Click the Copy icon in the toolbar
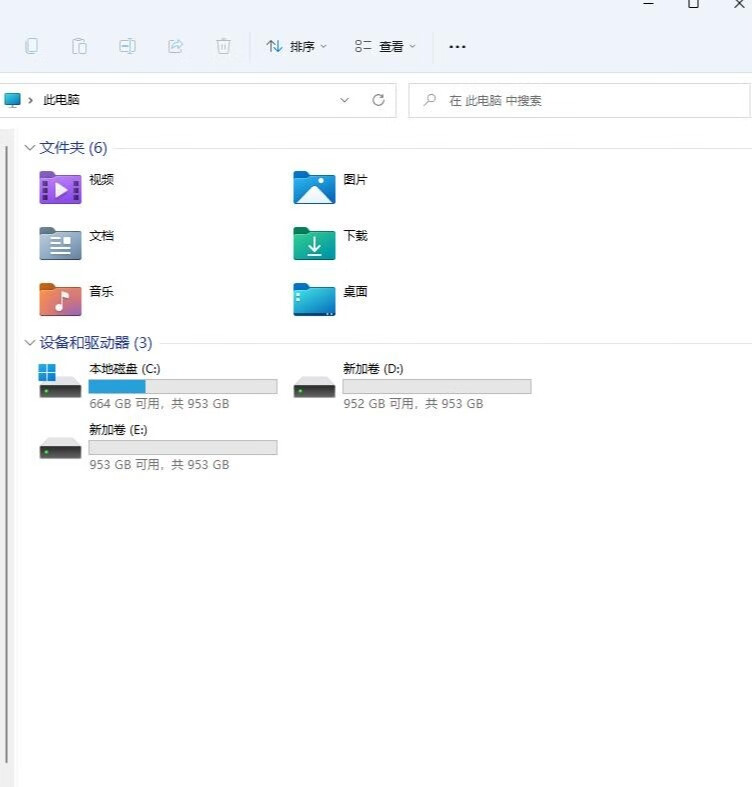752x787 pixels. 32,46
